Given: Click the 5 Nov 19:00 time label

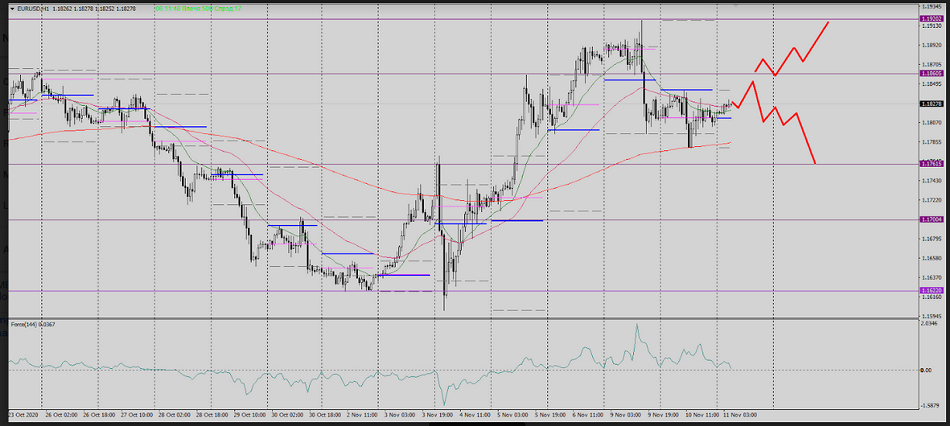Looking at the screenshot, I should pos(551,414).
